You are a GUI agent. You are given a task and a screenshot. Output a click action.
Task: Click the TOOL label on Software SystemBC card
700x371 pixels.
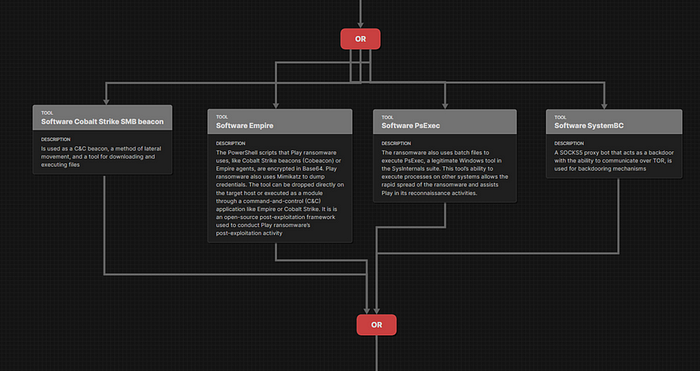click(560, 117)
